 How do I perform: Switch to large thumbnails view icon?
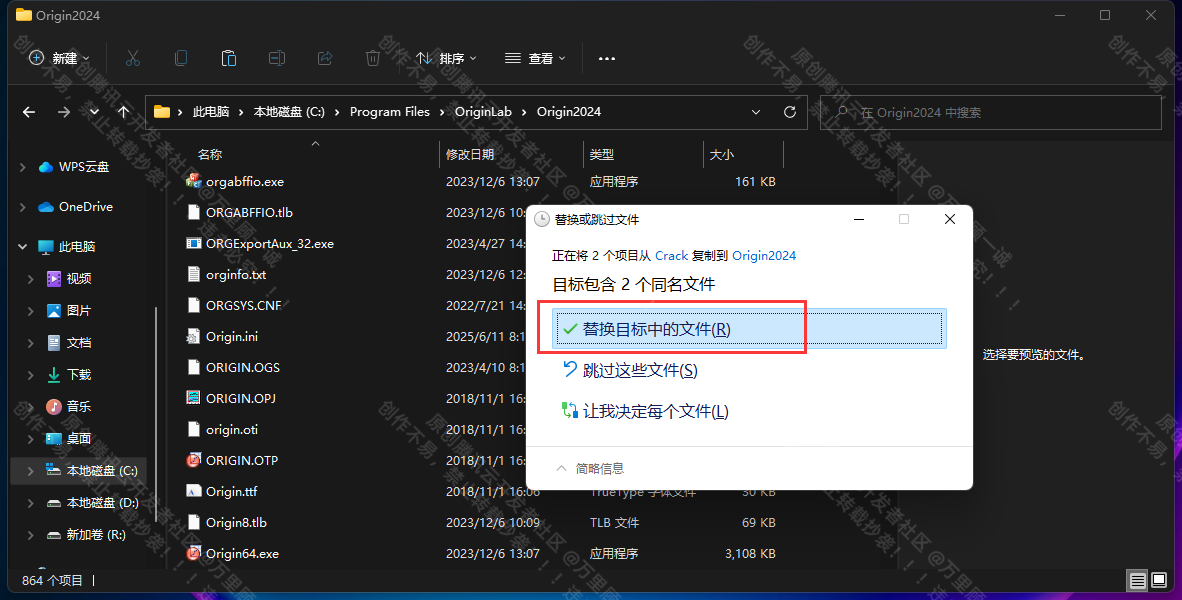pos(1159,580)
